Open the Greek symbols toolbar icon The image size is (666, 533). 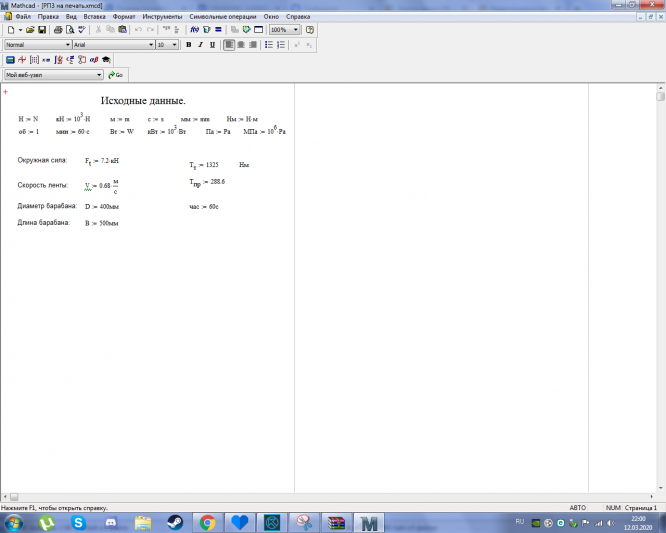pyautogui.click(x=94, y=60)
